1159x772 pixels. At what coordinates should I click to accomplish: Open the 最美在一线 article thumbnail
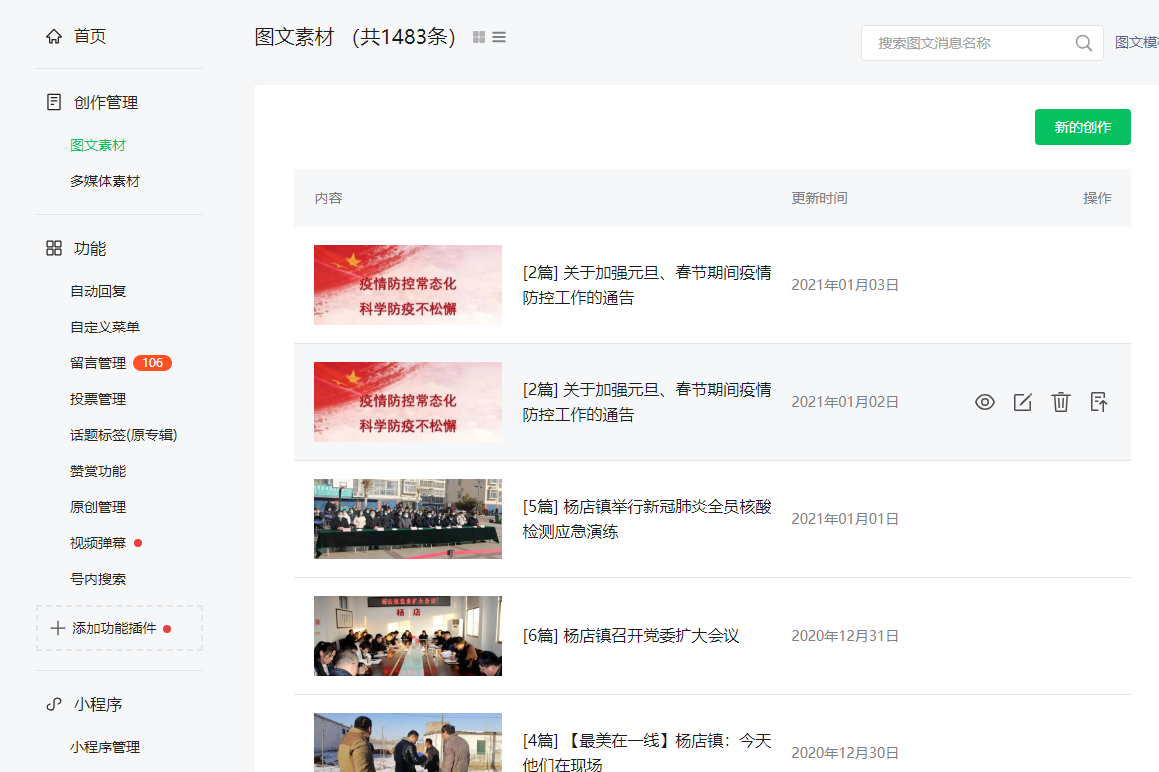pyautogui.click(x=408, y=742)
